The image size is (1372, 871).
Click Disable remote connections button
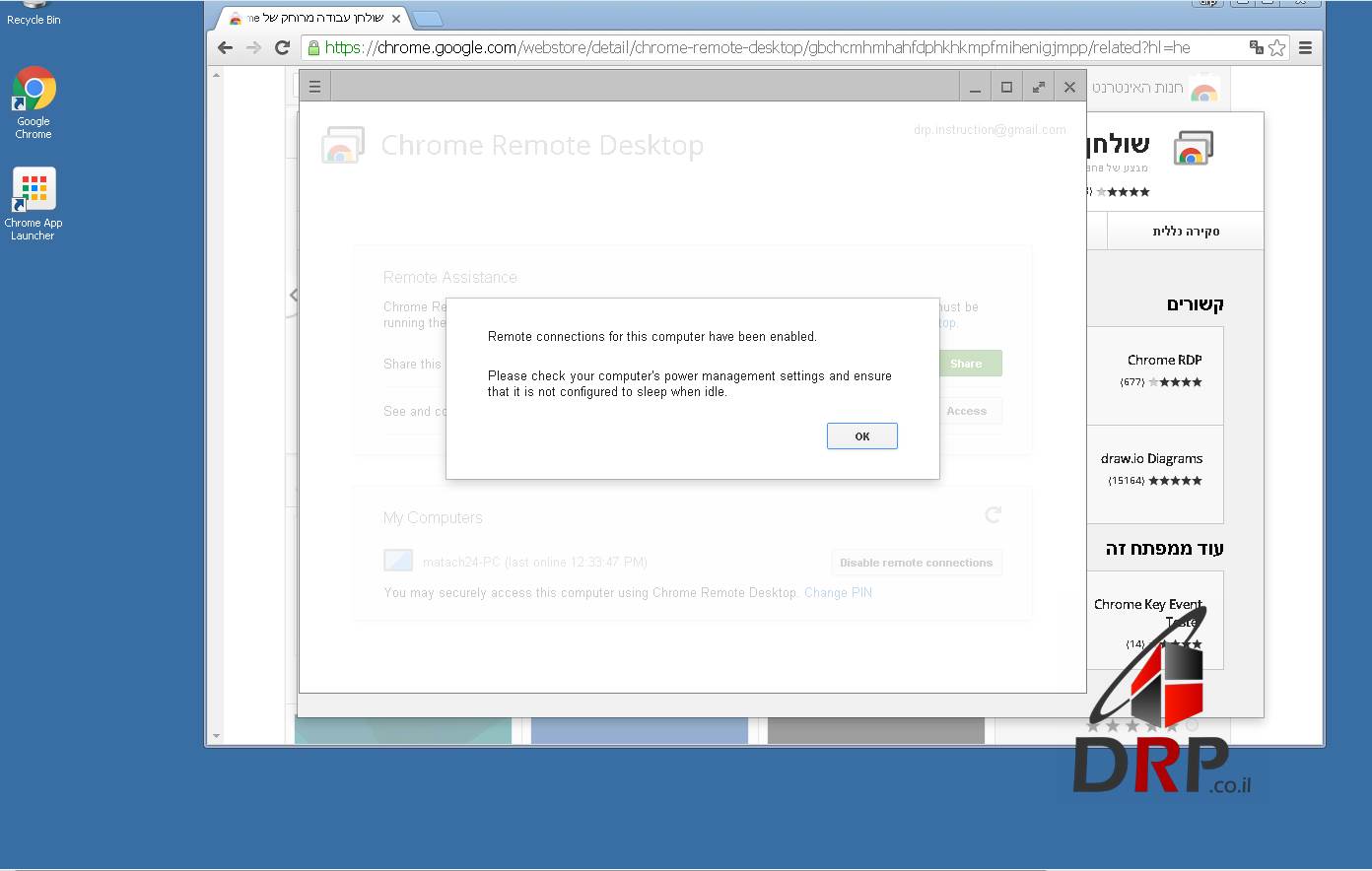916,563
